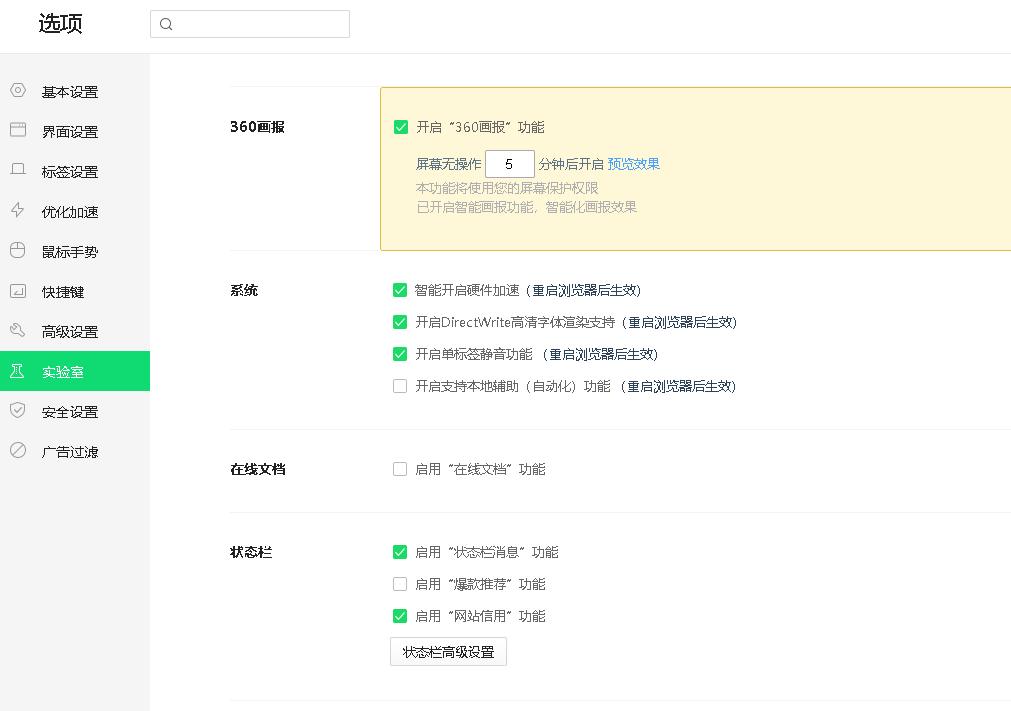Click the 快捷键 keyboard icon
1011x711 pixels.
[x=17, y=291]
